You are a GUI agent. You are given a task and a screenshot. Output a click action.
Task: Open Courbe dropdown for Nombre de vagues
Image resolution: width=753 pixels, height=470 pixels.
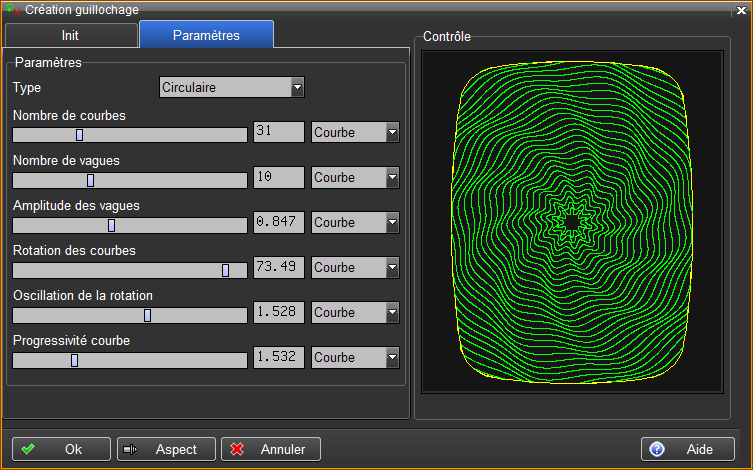tap(355, 177)
